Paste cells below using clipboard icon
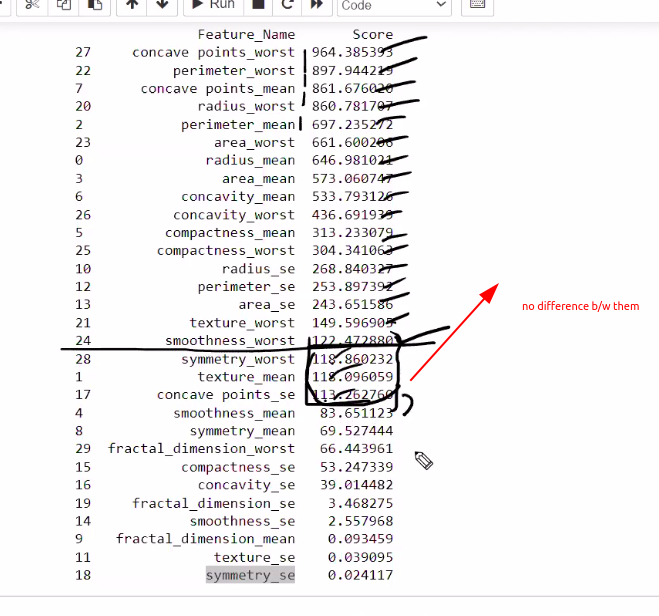 point(95,5)
